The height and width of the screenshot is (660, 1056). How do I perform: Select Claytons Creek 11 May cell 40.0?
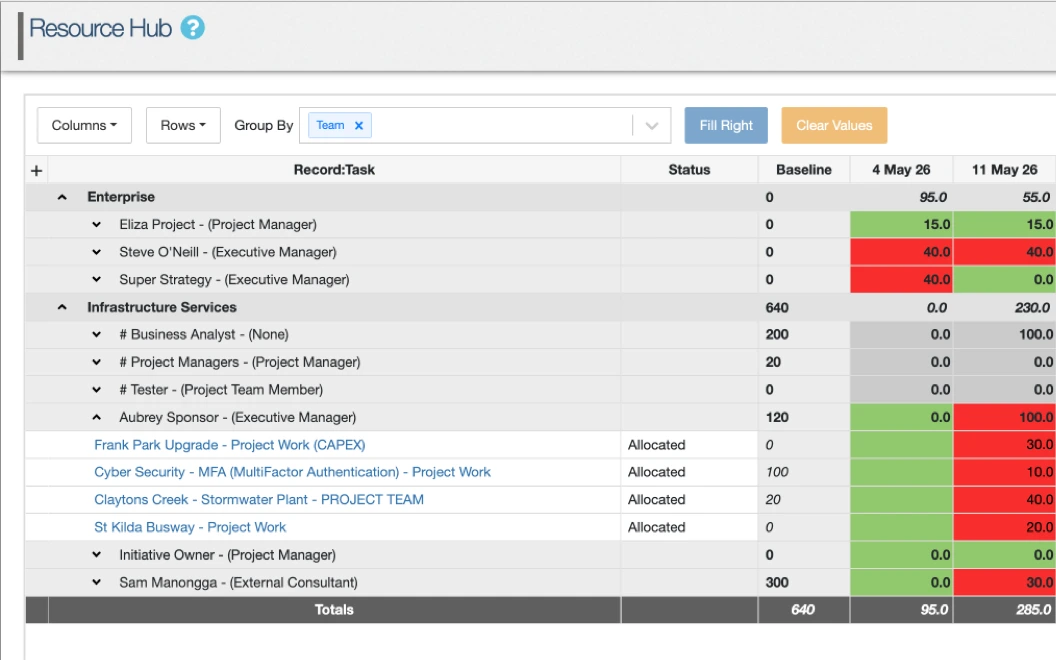(1004, 500)
